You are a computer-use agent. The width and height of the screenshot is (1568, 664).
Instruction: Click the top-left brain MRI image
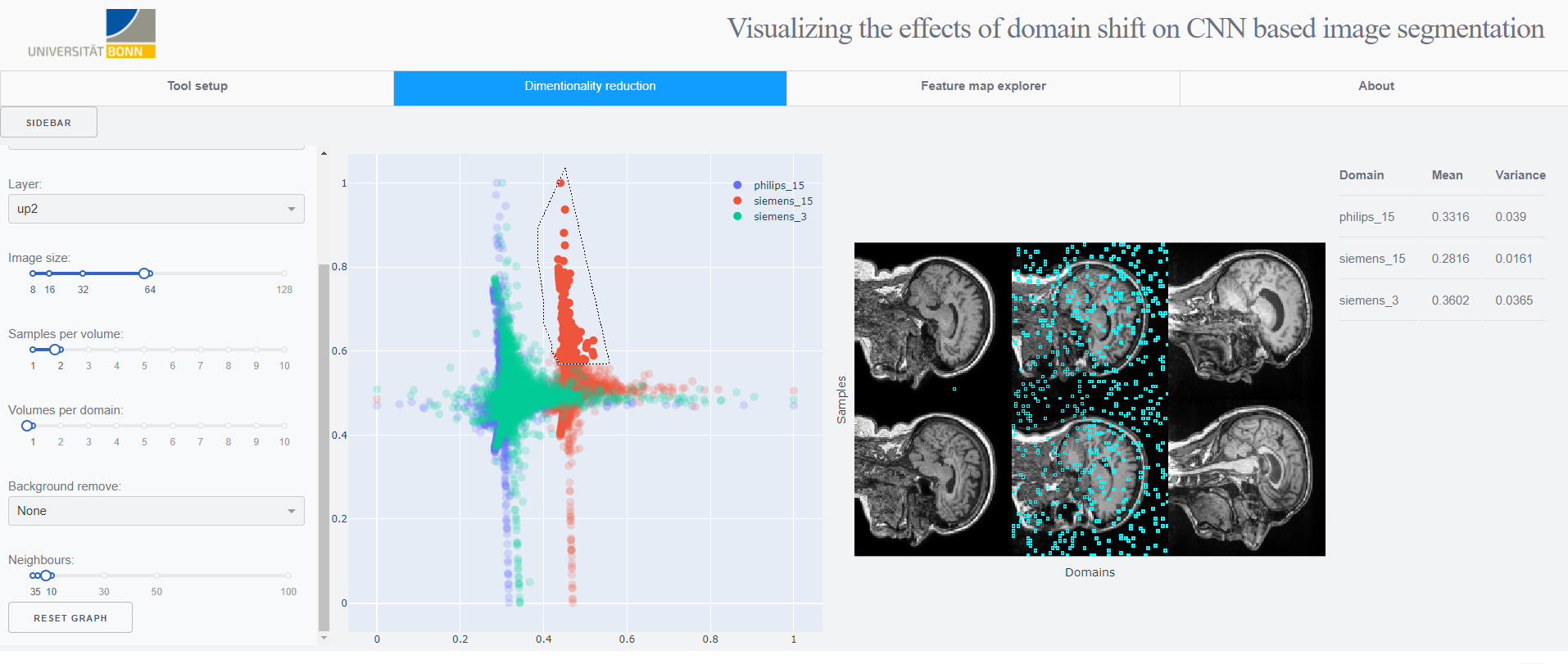click(x=932, y=320)
